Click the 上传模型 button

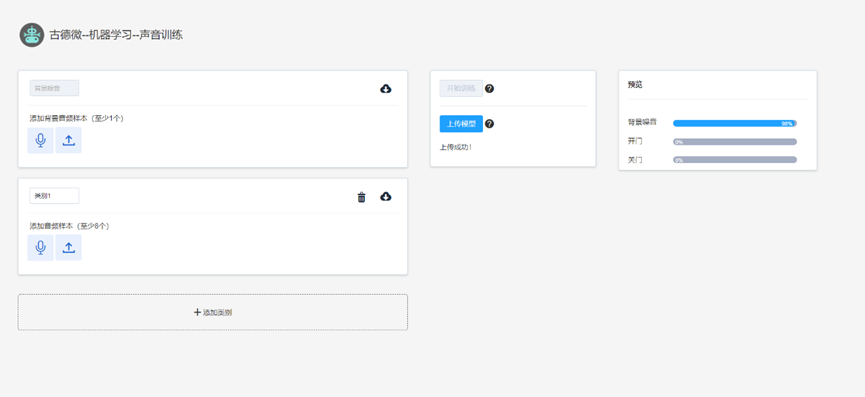pyautogui.click(x=461, y=124)
